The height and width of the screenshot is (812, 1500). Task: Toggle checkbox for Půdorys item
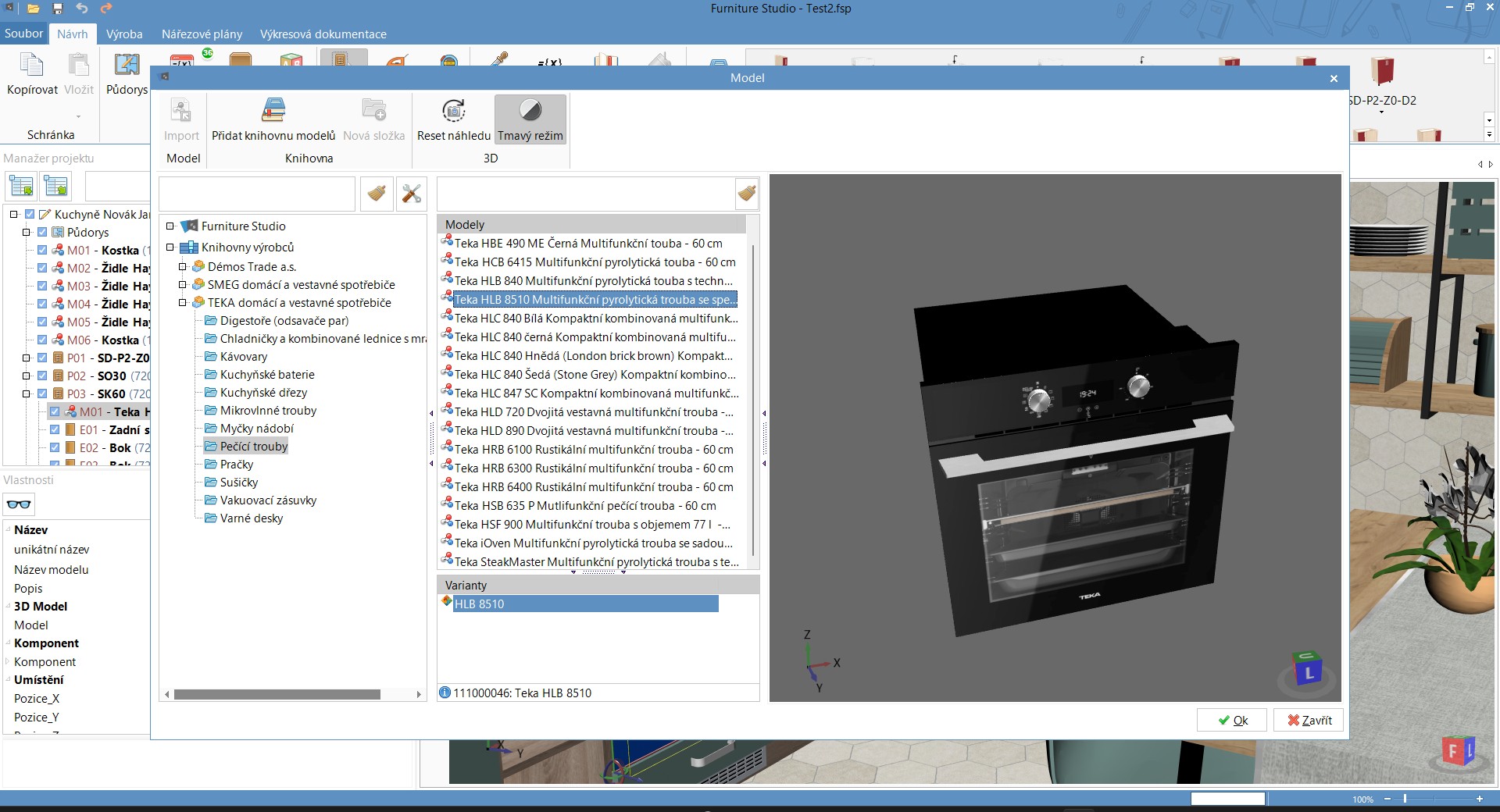[x=42, y=232]
